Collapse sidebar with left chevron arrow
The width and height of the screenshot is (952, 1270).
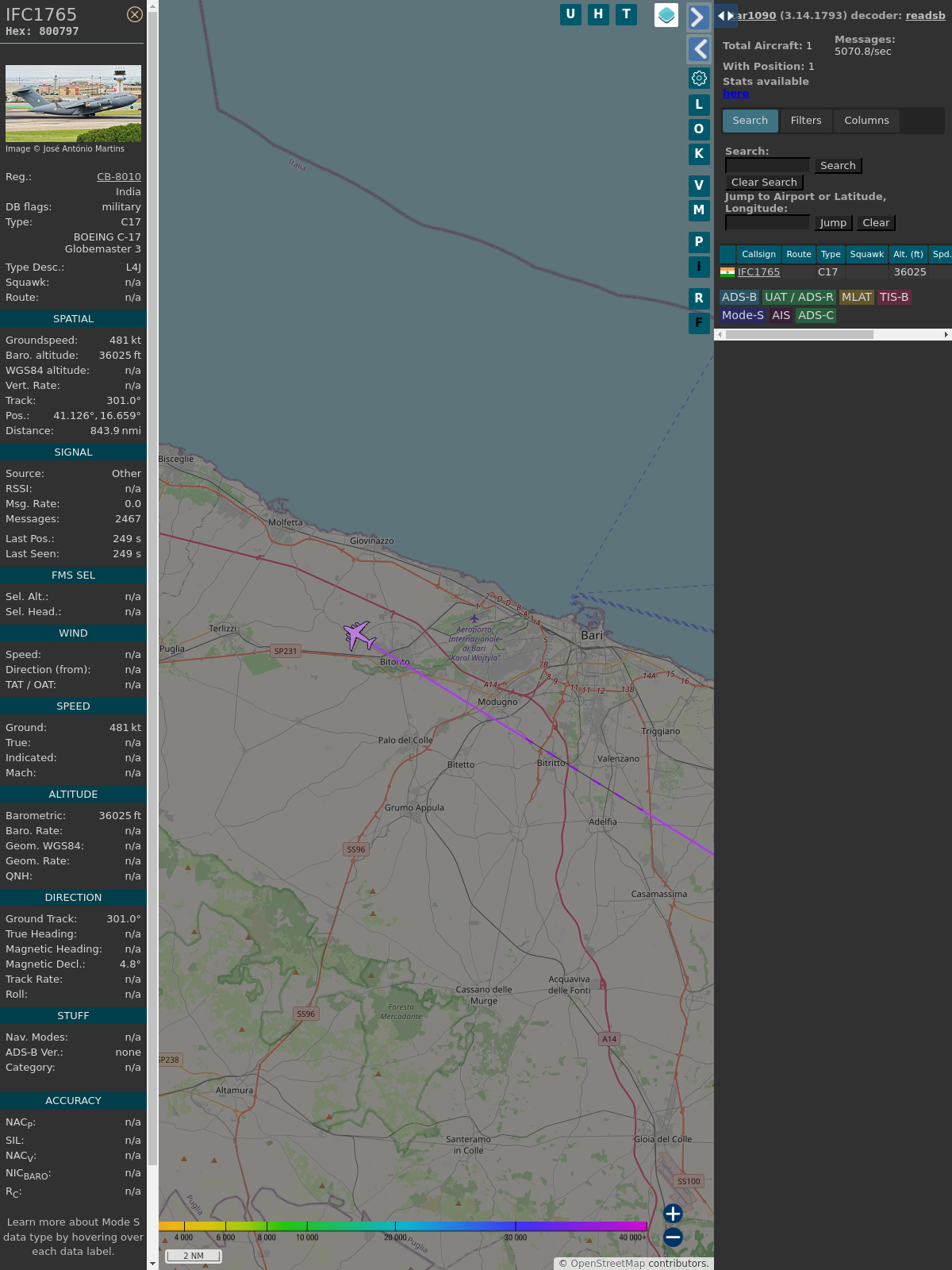point(699,49)
